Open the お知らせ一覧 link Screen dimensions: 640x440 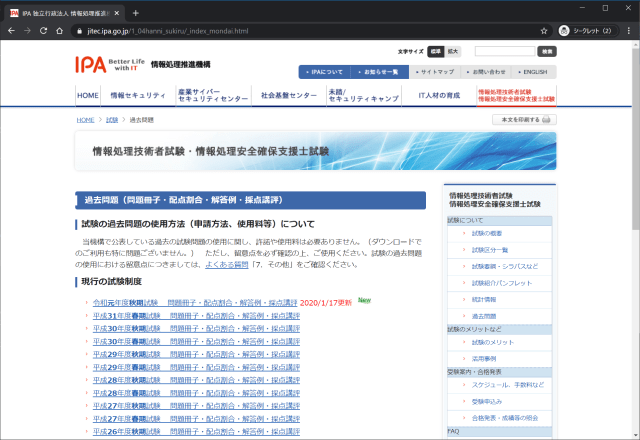380,72
